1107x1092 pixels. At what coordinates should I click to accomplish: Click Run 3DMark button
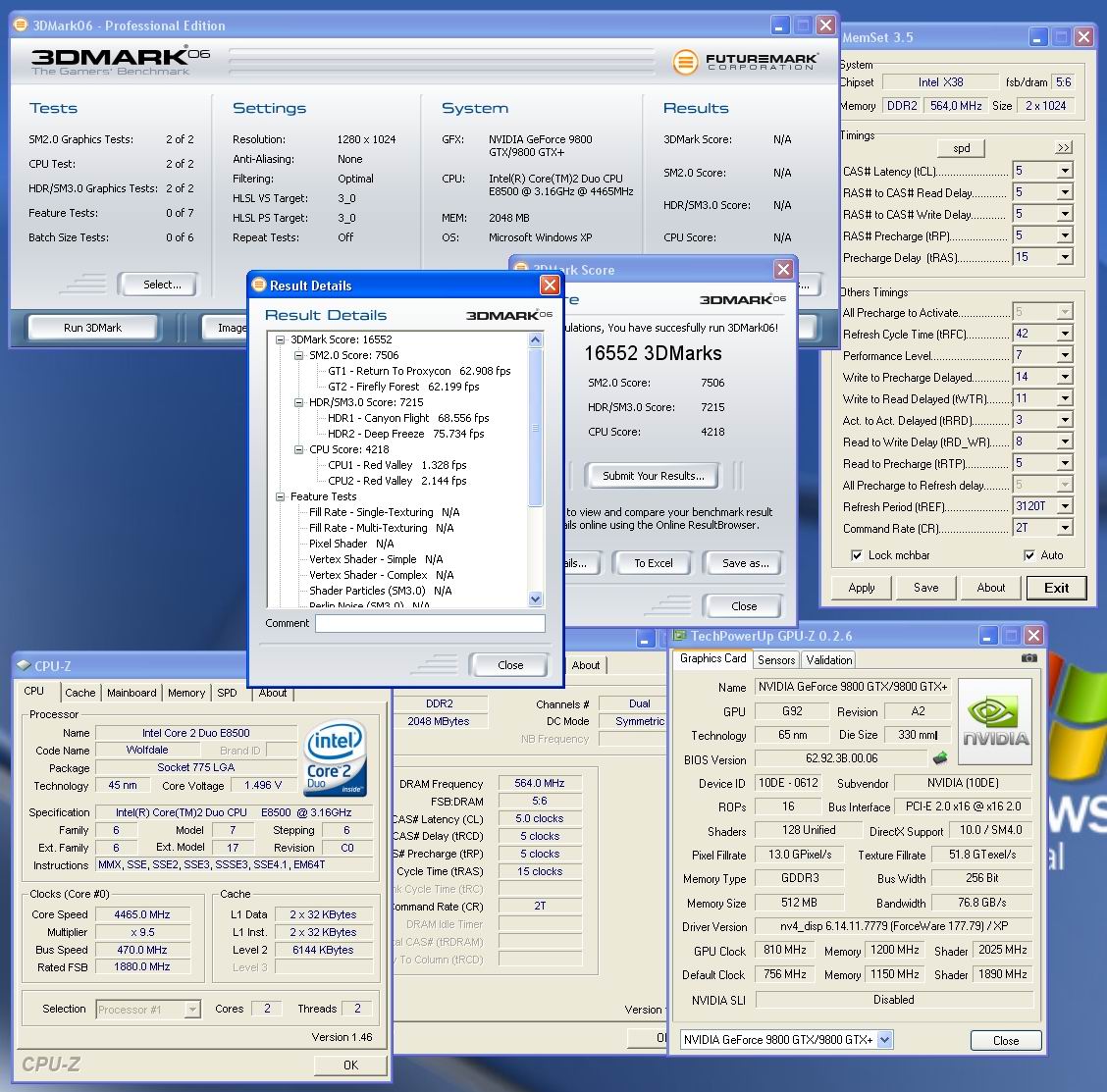coord(92,328)
